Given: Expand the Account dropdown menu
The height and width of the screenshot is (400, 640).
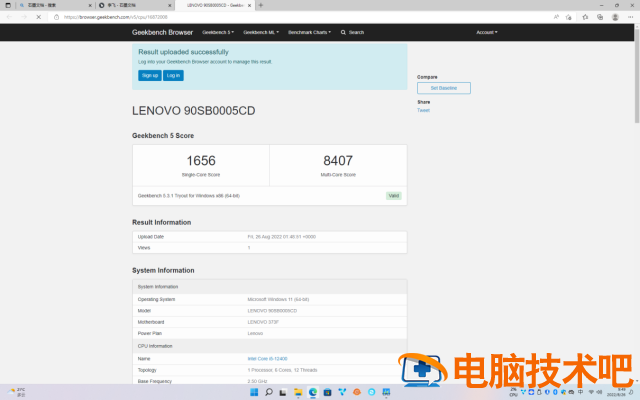Looking at the screenshot, I should (487, 32).
